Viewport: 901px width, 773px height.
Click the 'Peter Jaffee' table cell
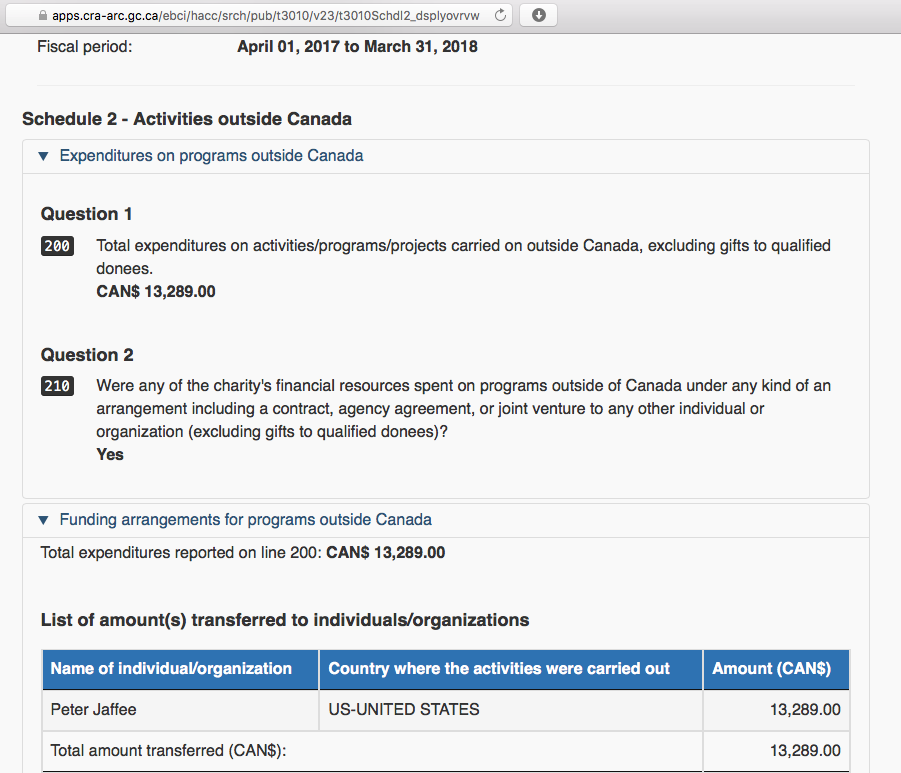point(93,710)
